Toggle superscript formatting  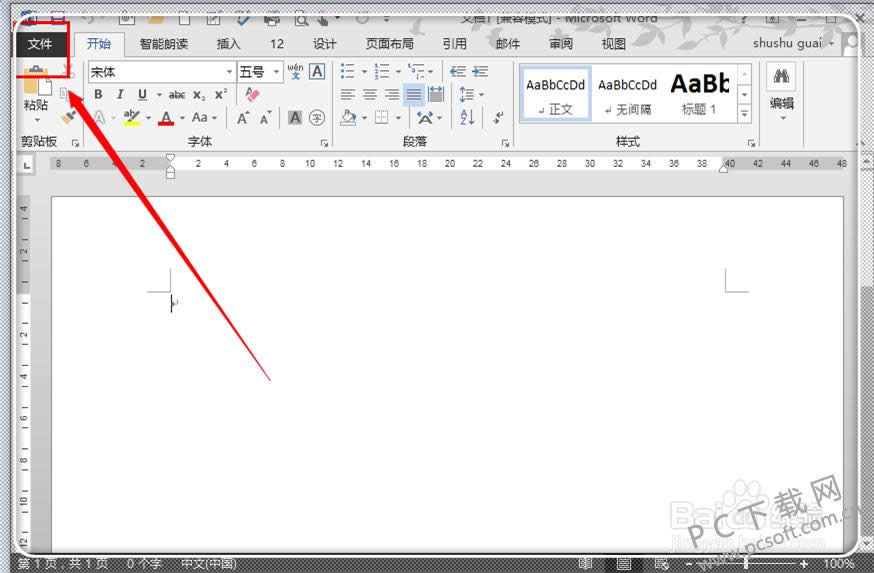[221, 94]
